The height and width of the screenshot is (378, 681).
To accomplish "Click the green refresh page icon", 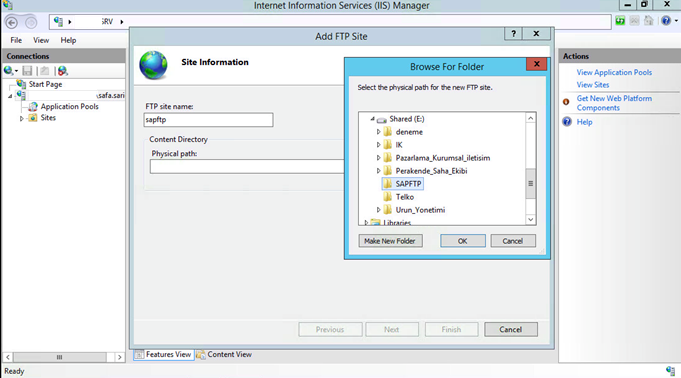I will coord(620,21).
